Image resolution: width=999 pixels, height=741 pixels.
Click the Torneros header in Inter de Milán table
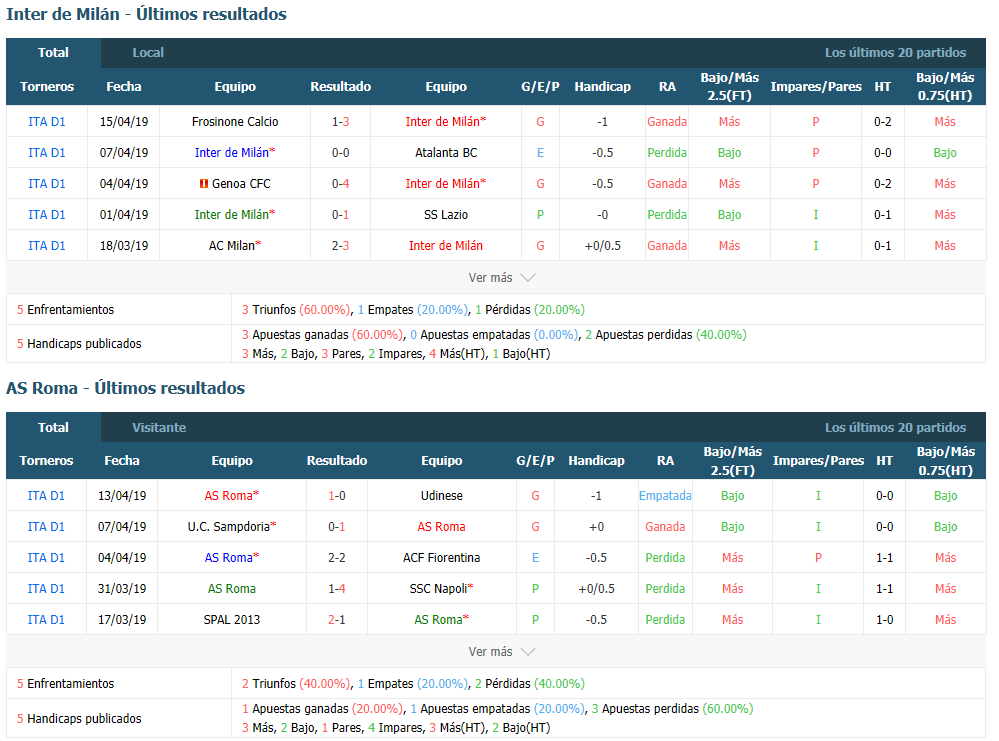point(47,87)
